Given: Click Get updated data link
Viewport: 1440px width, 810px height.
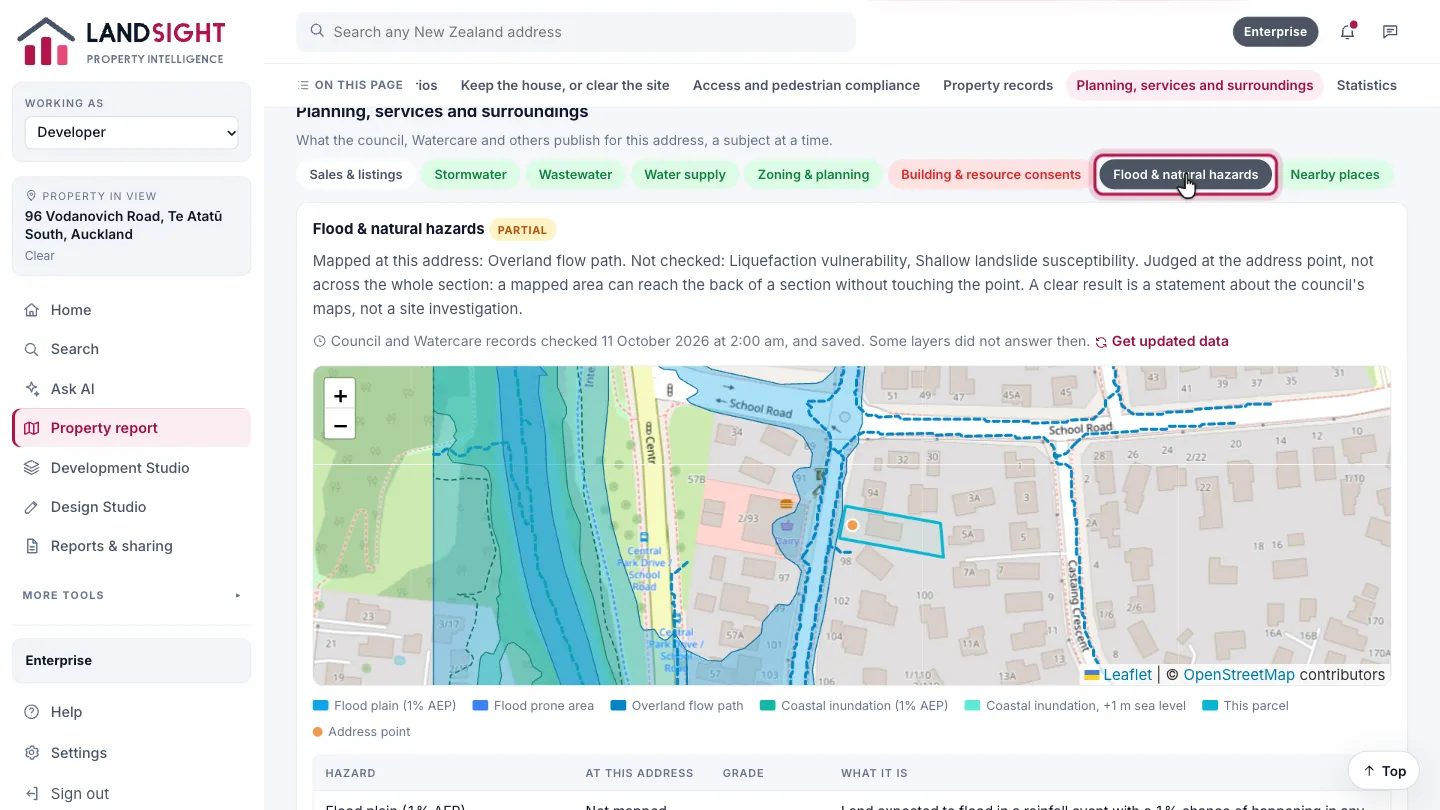Looking at the screenshot, I should coord(1170,341).
